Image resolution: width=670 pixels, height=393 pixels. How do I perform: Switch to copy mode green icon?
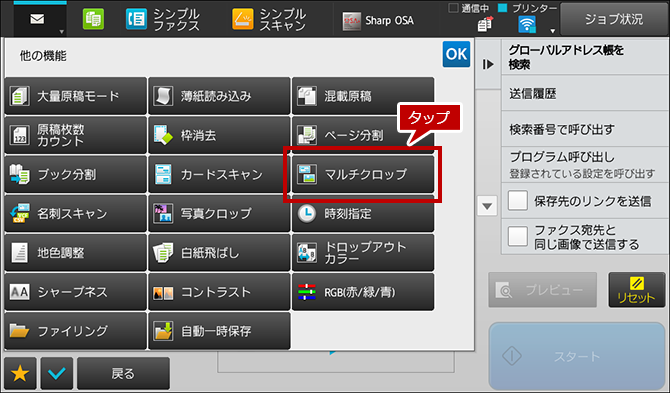point(93,20)
